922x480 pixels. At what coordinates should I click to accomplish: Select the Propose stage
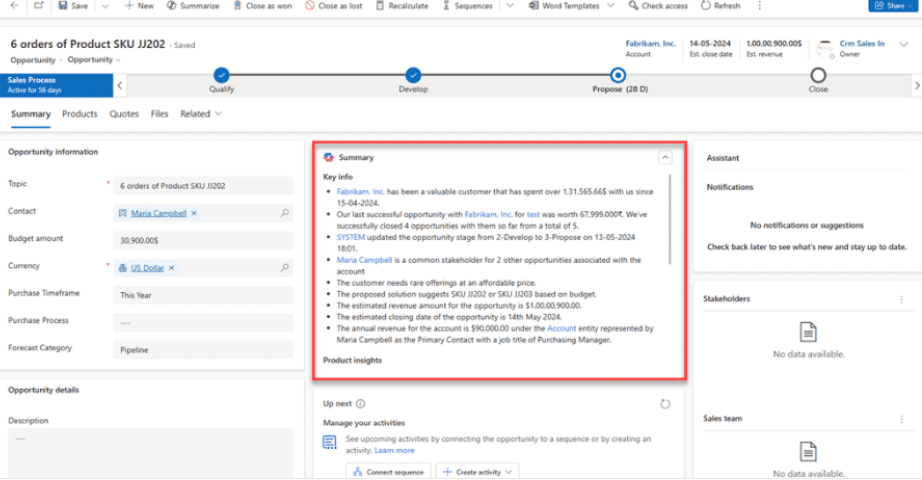[x=617, y=75]
